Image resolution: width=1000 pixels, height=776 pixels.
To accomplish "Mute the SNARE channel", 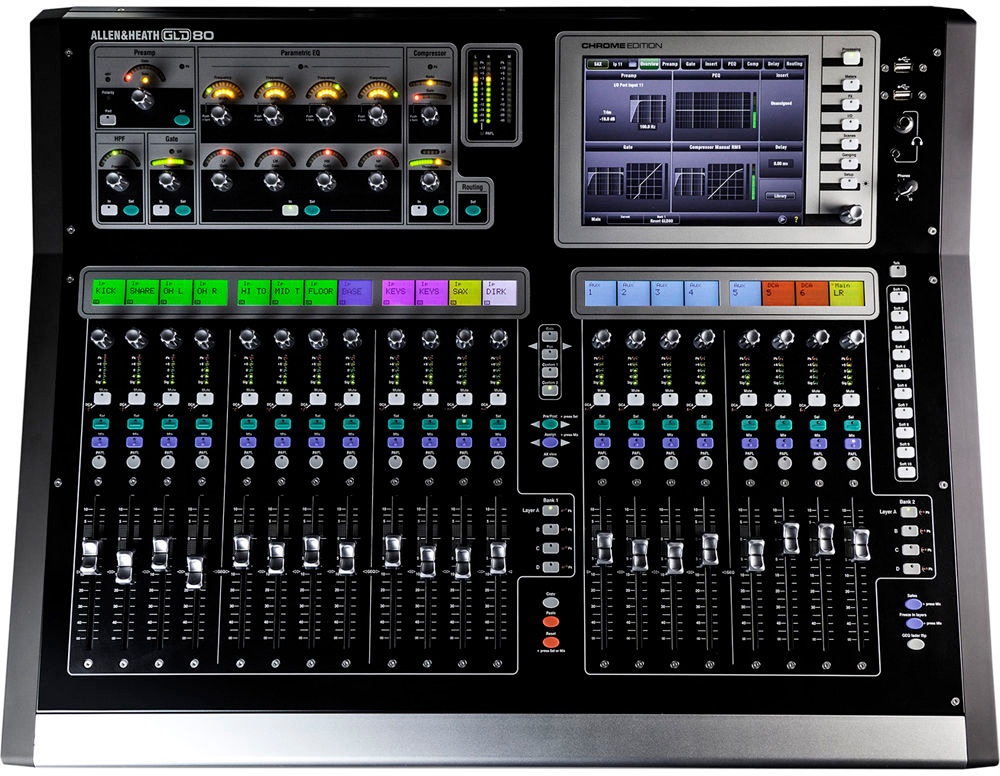I will coord(136,399).
